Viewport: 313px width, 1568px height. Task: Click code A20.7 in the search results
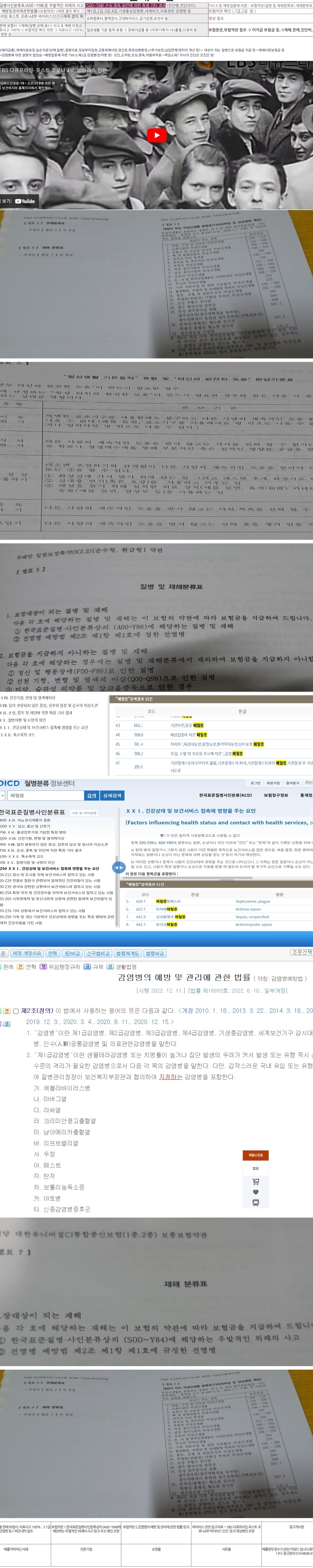tap(141, 901)
